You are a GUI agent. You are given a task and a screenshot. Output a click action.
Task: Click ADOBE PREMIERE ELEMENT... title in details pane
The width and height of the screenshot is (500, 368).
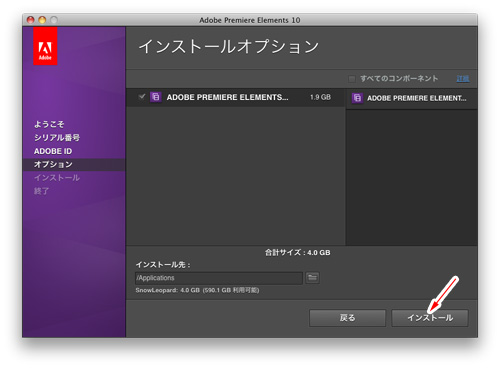pyautogui.click(x=417, y=98)
